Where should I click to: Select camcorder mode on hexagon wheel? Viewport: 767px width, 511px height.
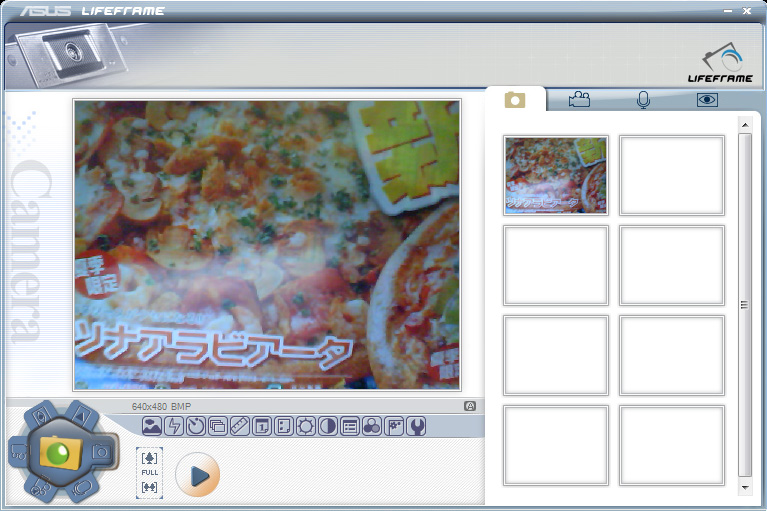[x=18, y=452]
